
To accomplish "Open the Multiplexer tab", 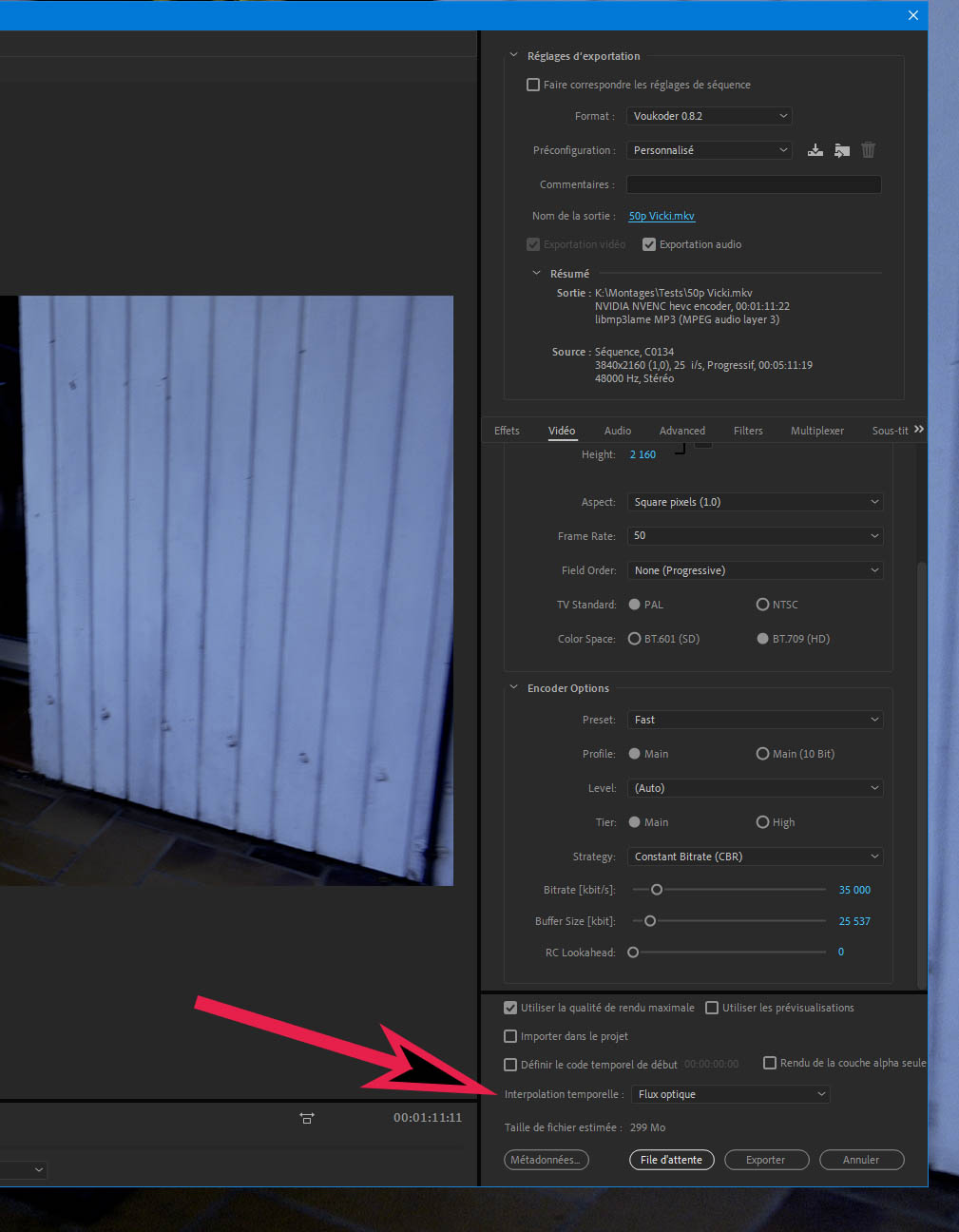I will click(816, 431).
